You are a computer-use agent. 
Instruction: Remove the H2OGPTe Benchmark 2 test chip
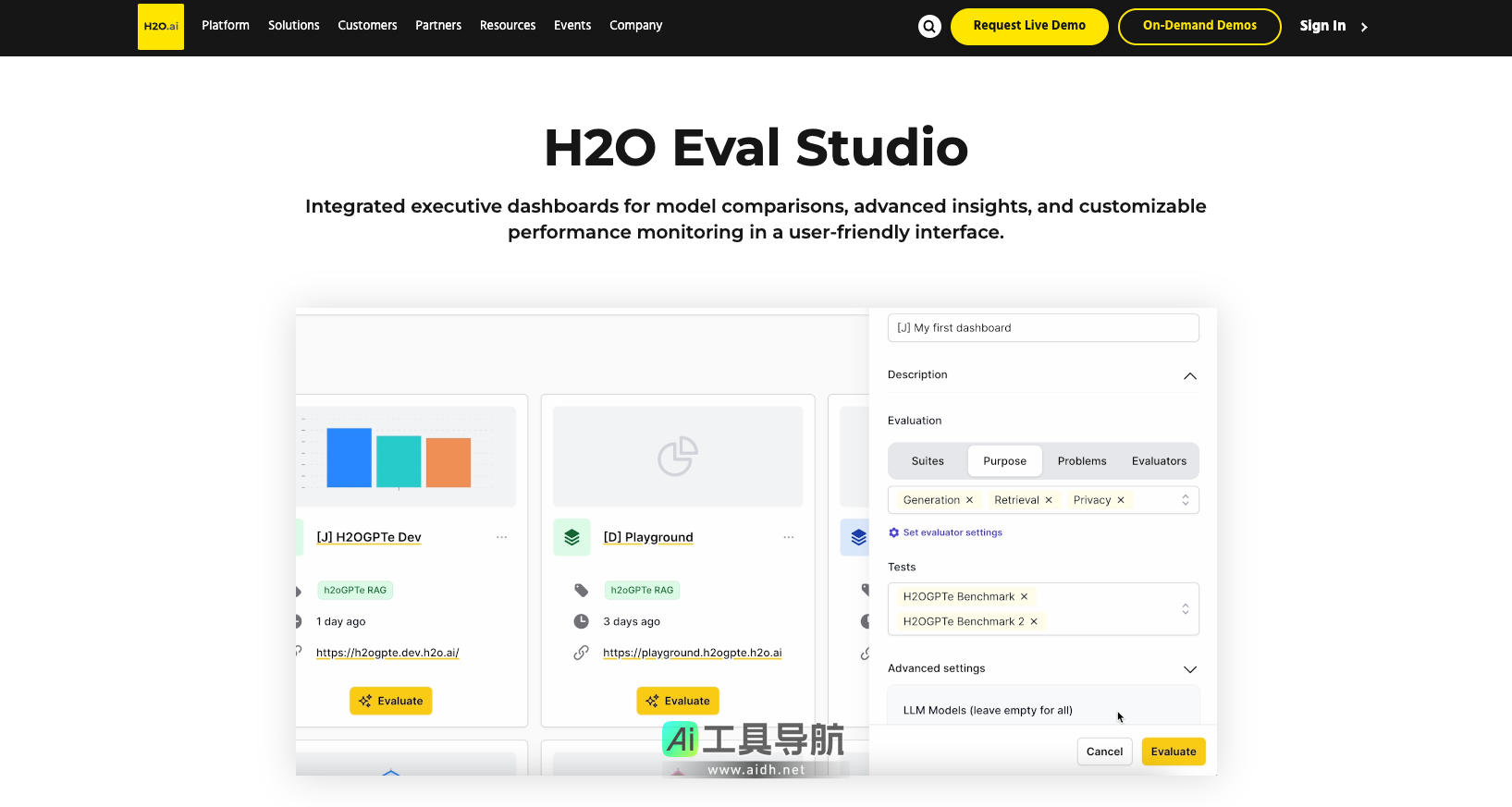click(x=1034, y=622)
